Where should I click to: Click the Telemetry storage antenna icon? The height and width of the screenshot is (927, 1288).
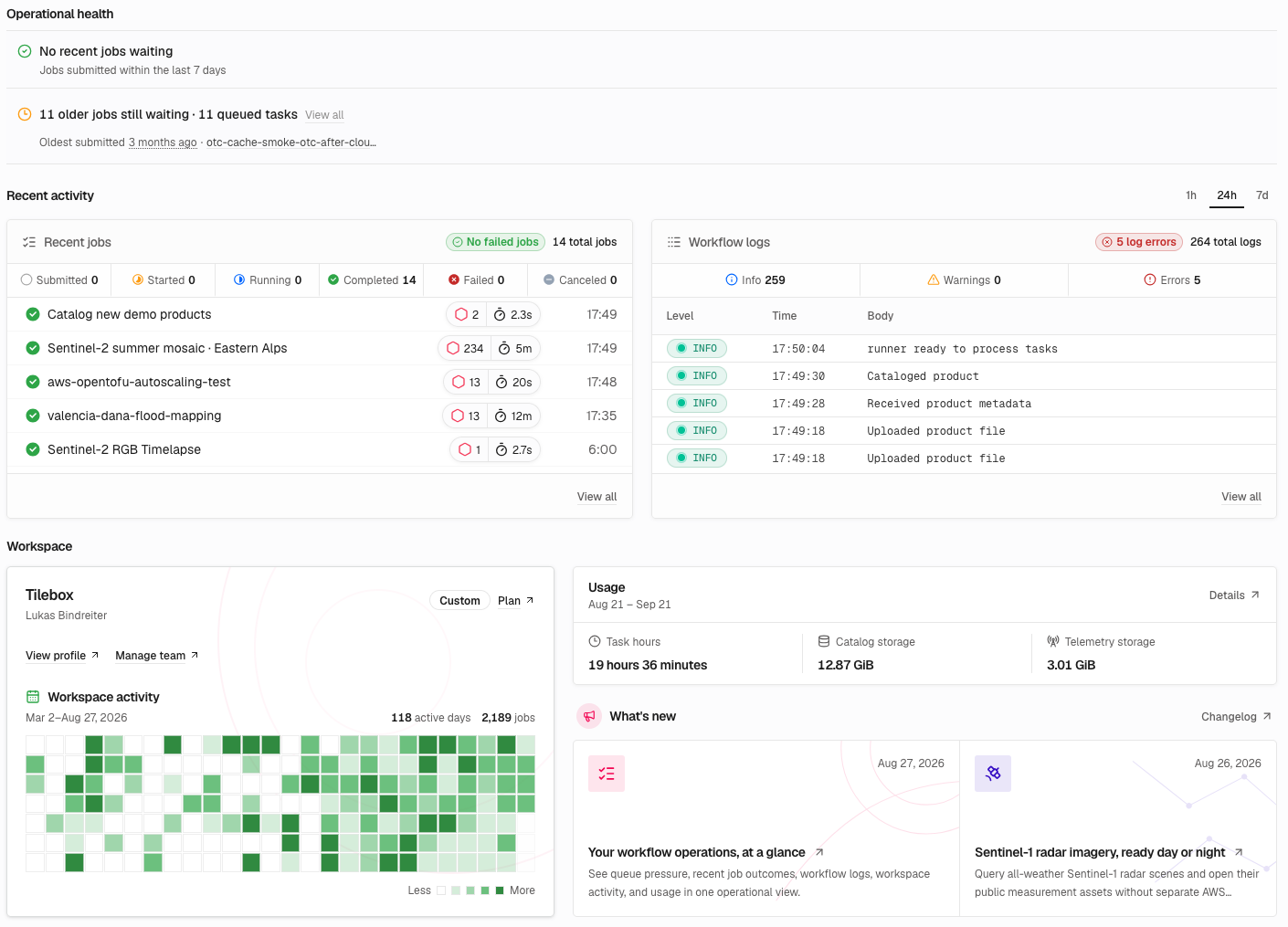pos(1053,641)
